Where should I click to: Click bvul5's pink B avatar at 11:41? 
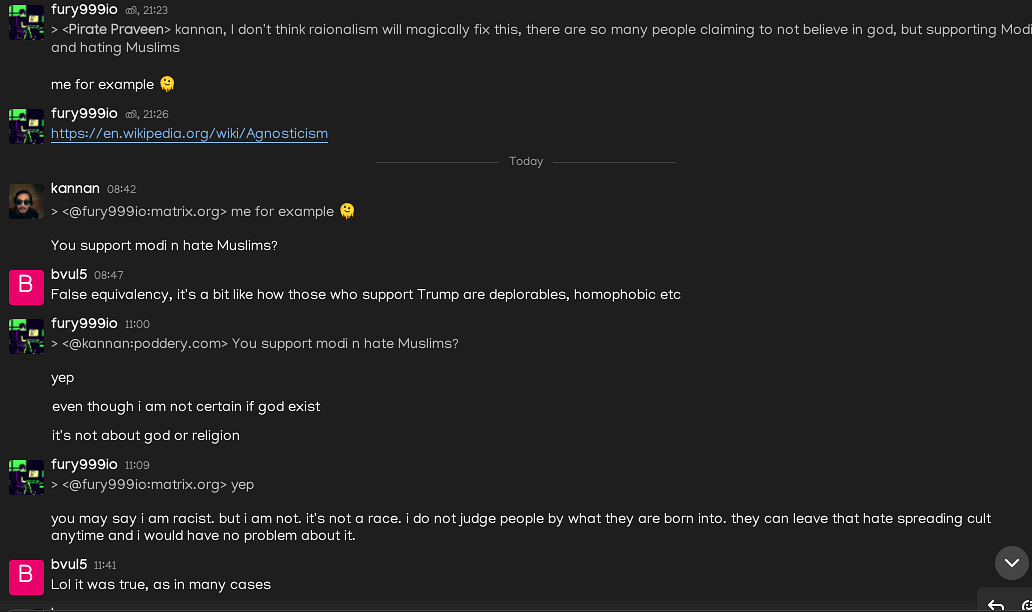tap(26, 577)
